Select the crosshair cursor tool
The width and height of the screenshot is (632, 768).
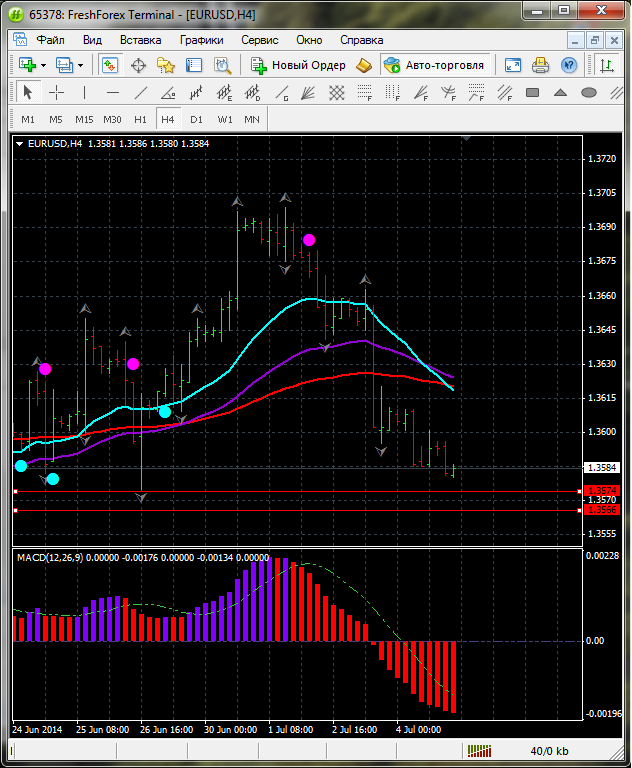click(x=57, y=92)
